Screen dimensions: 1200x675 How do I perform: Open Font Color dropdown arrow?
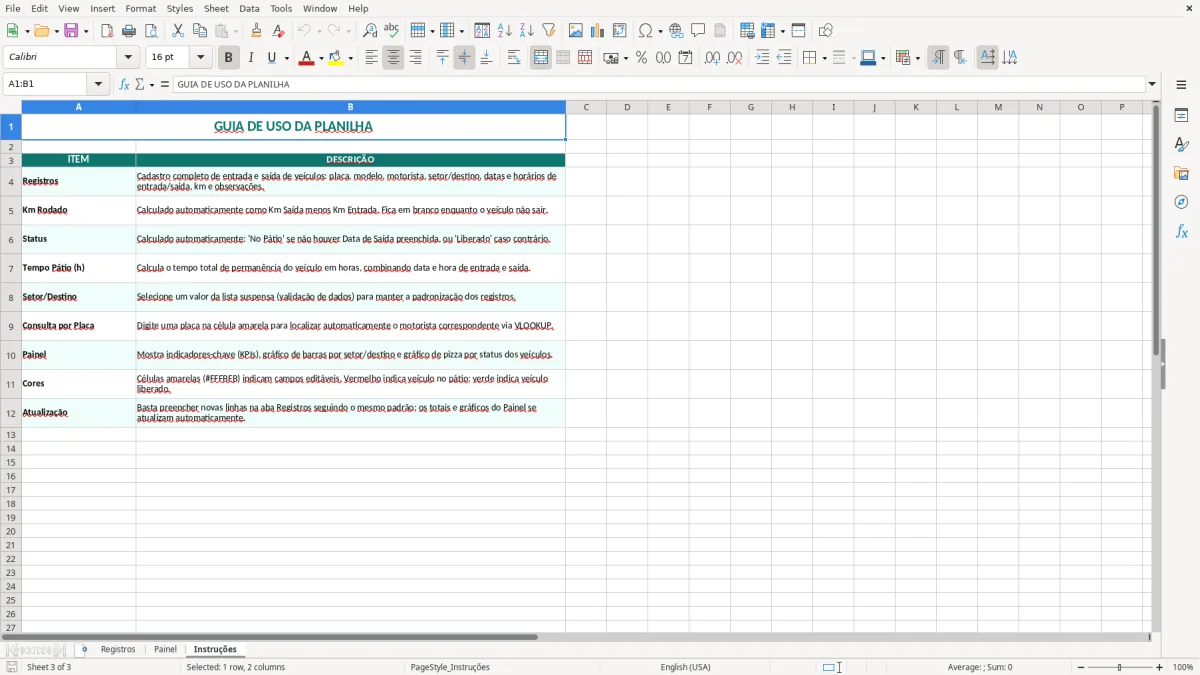321,58
